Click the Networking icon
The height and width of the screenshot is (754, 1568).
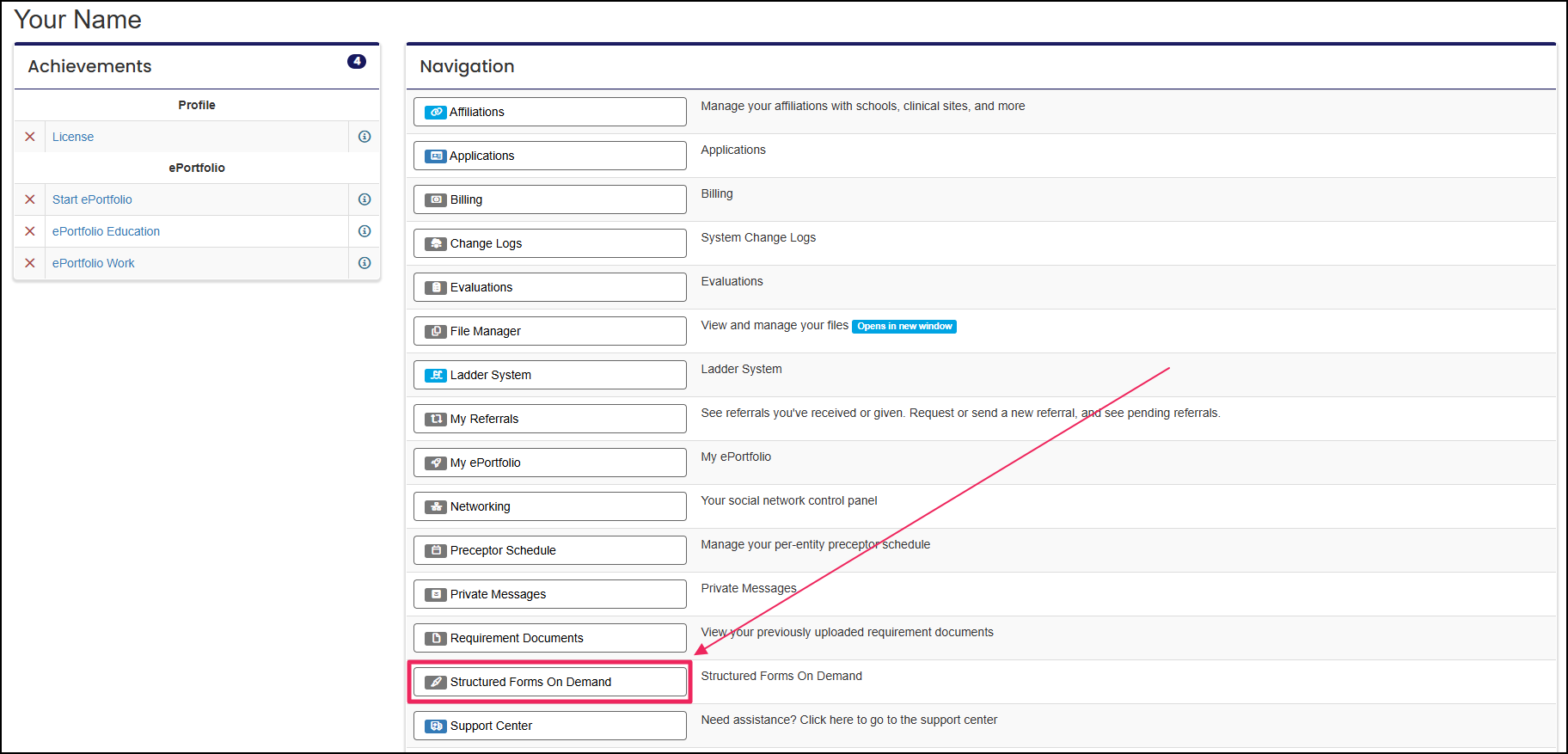(x=436, y=506)
